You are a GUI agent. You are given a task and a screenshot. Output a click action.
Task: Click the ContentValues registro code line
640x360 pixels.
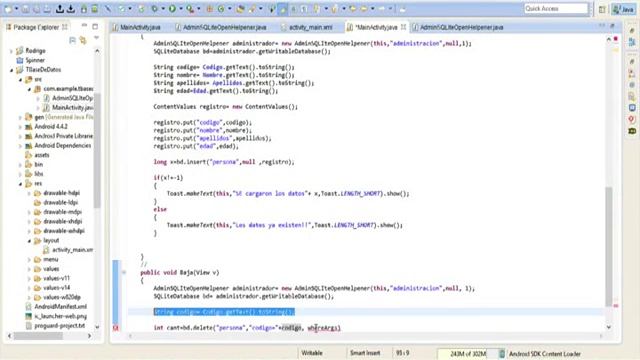[x=225, y=107]
